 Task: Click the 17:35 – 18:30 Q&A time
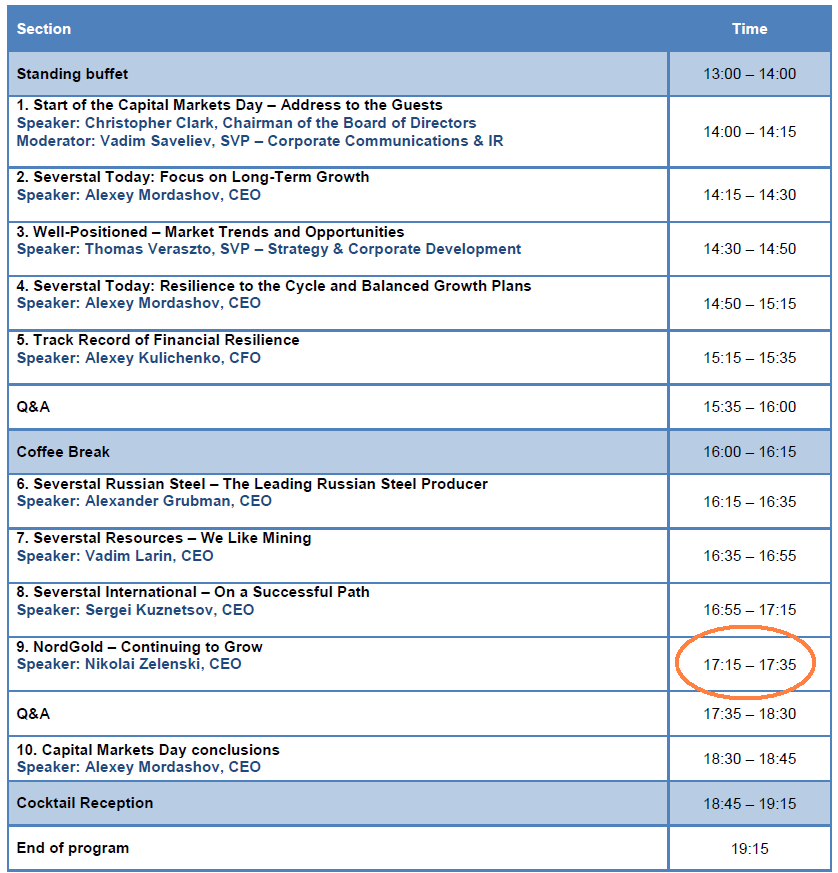[749, 714]
